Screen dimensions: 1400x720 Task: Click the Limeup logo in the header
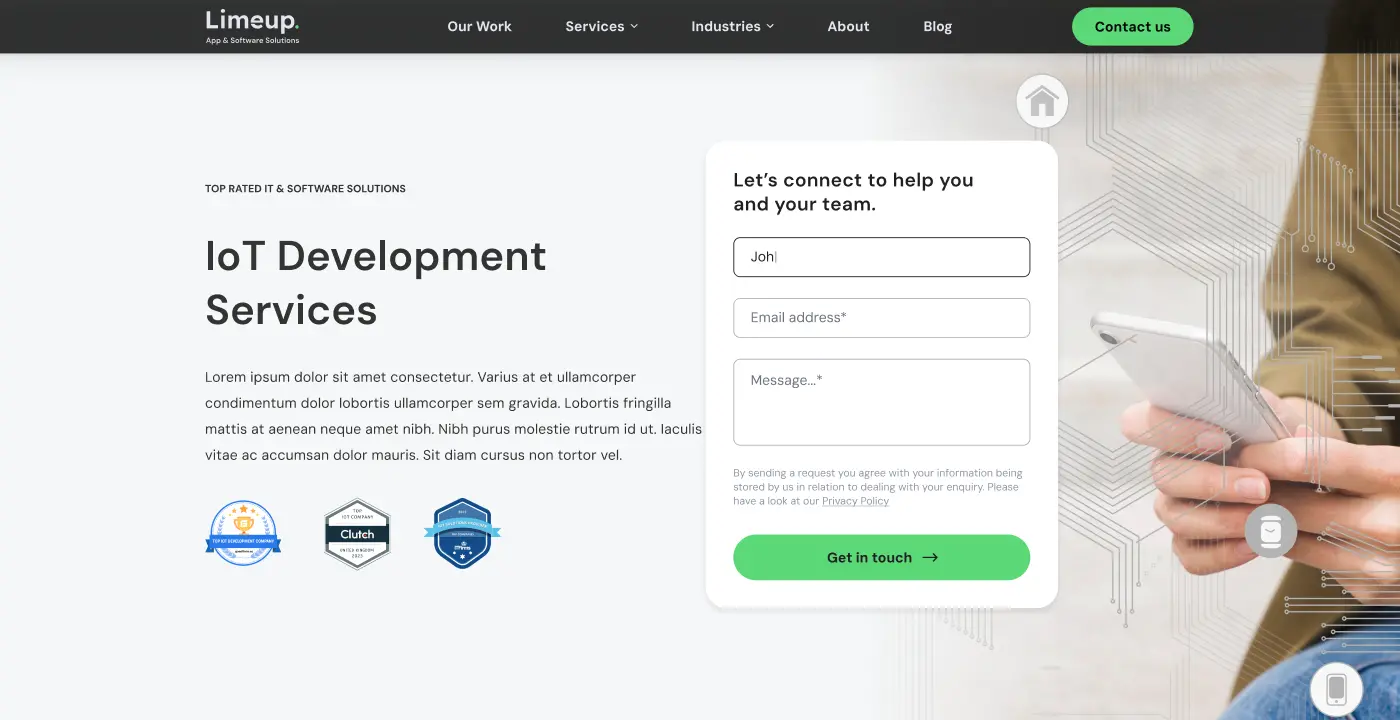(x=252, y=26)
